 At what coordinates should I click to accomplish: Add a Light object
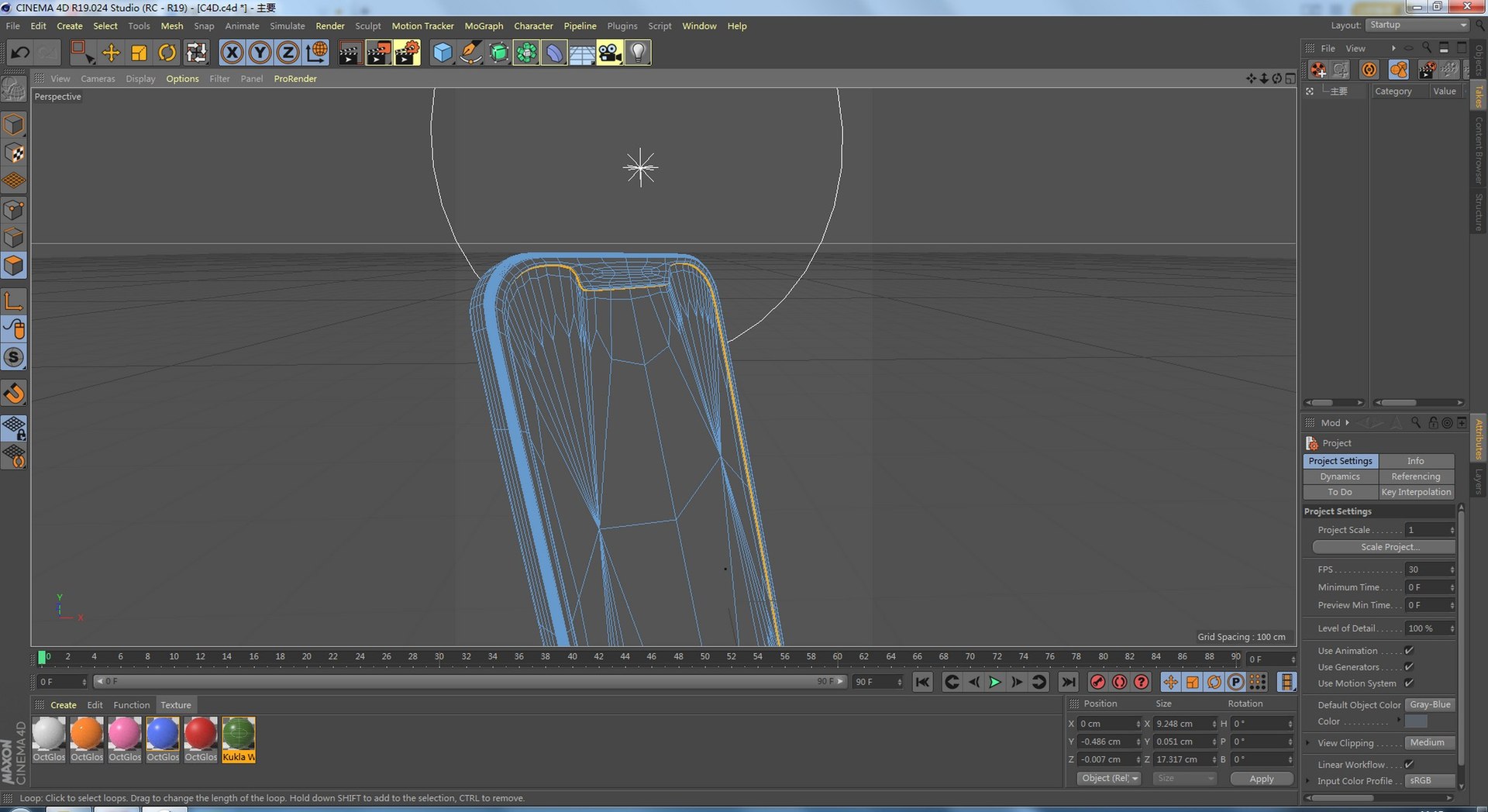[x=638, y=53]
